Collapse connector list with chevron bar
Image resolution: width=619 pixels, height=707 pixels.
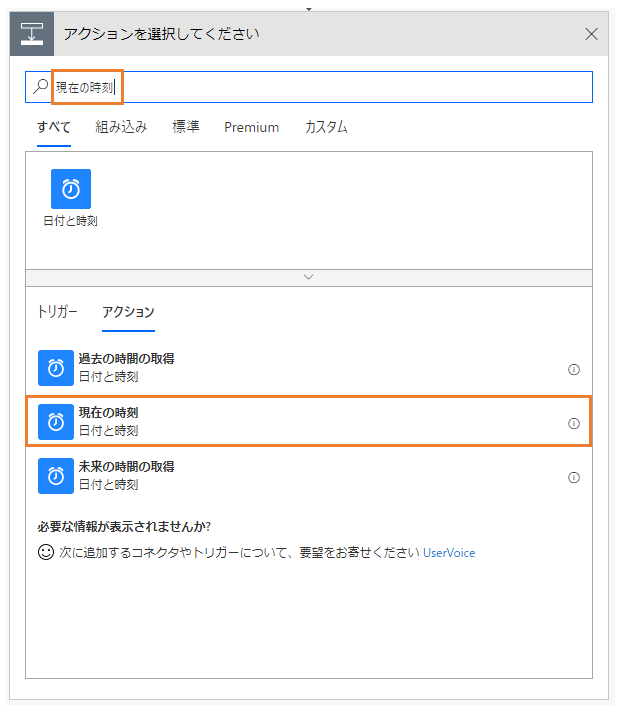[x=309, y=277]
